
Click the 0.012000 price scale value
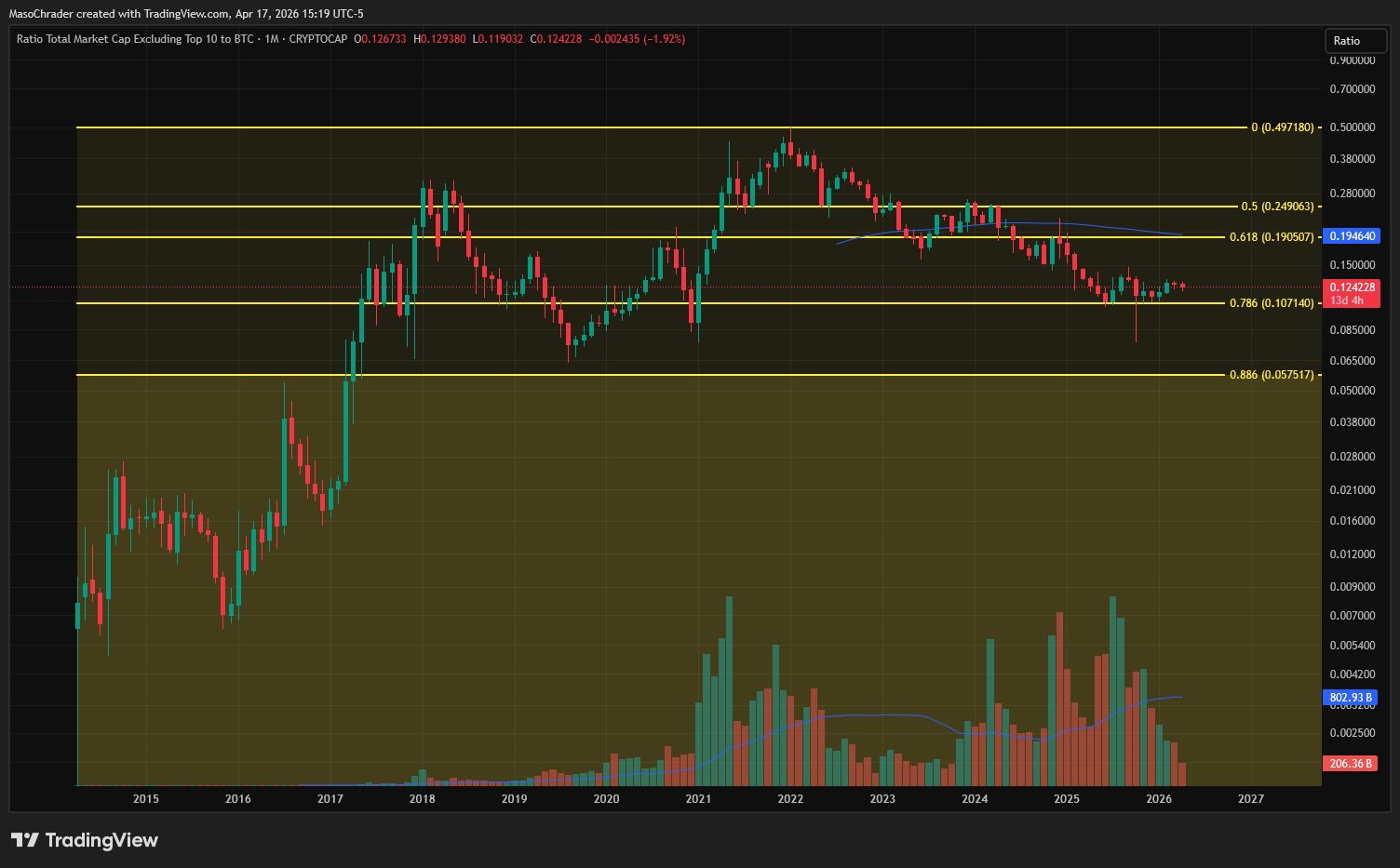[x=1353, y=554]
